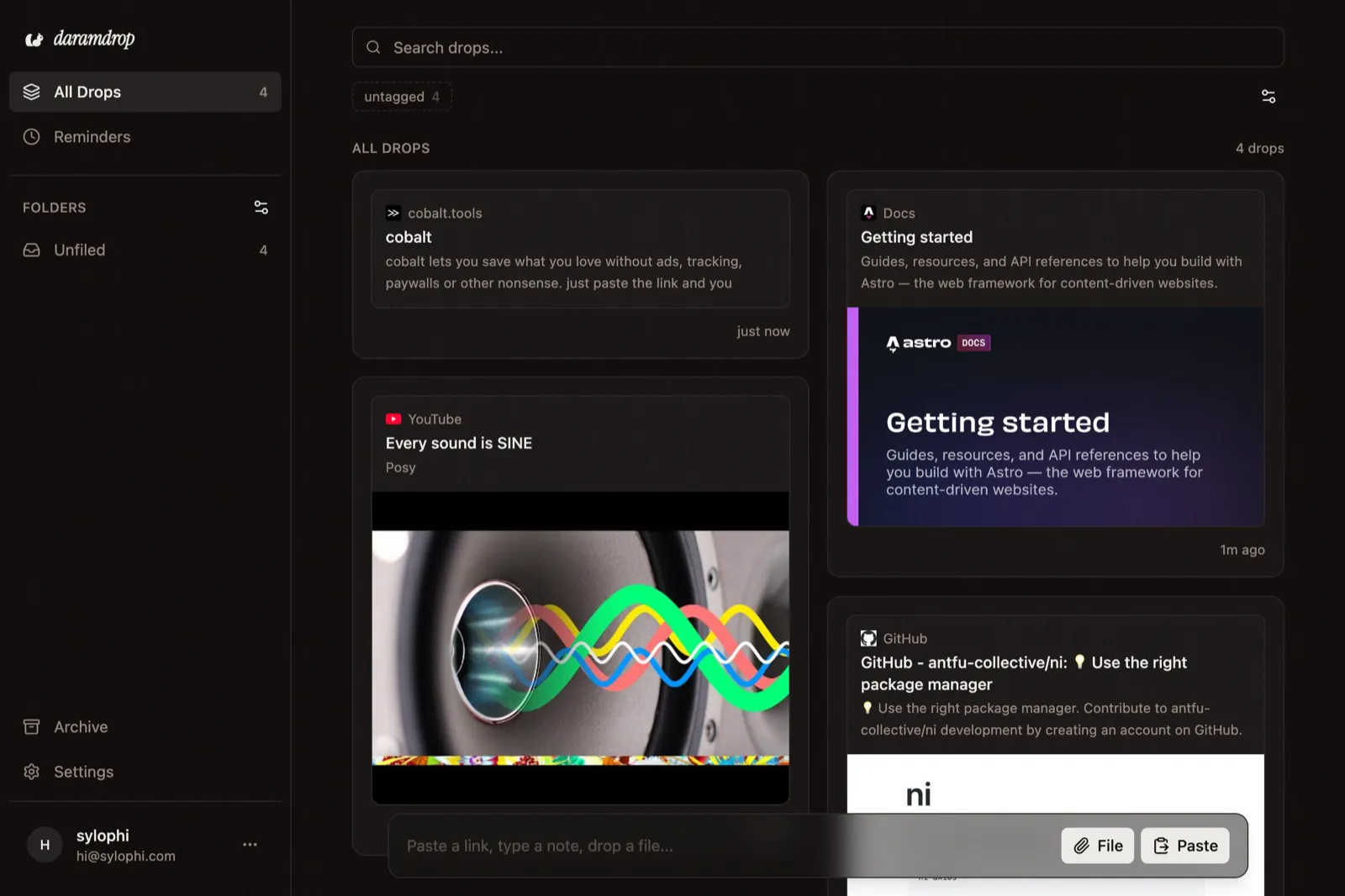
Task: Click the H user avatar
Action: (45, 844)
